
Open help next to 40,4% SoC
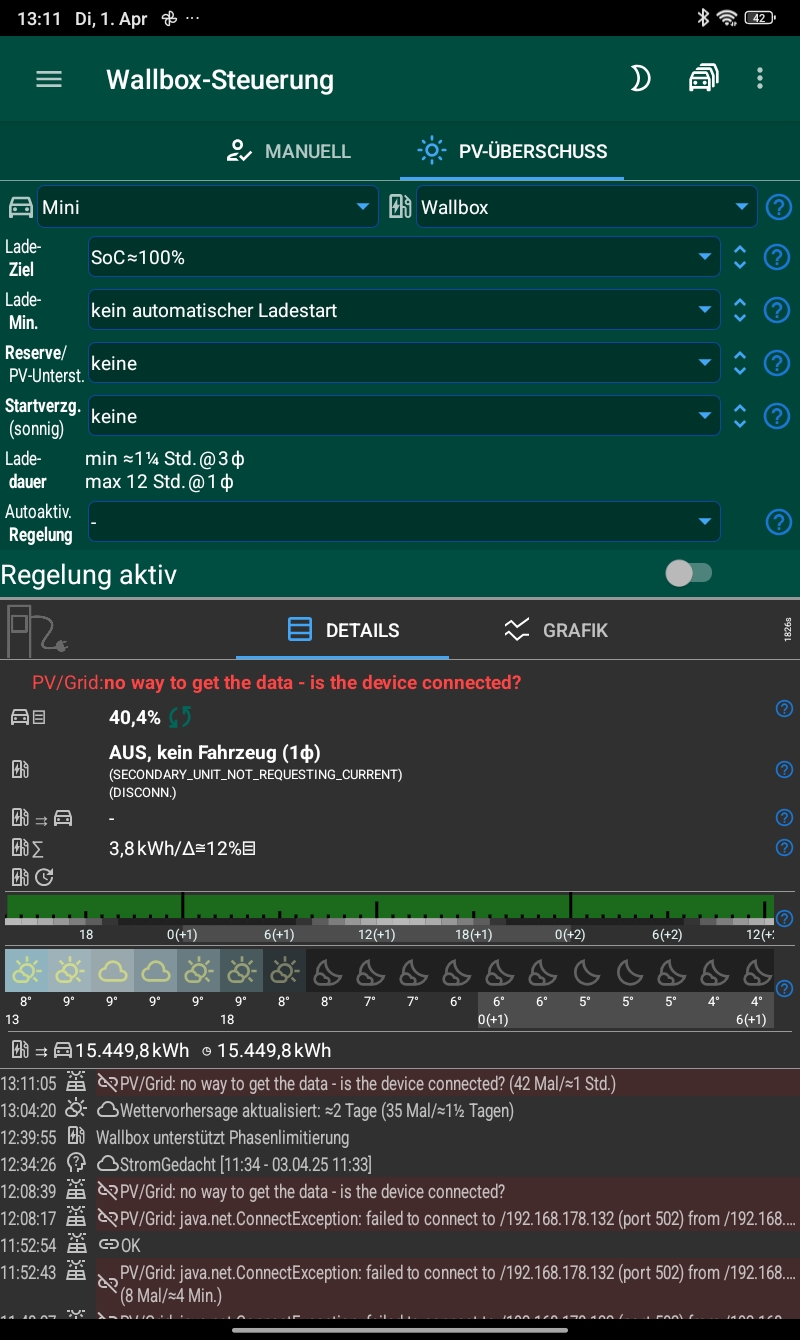point(785,709)
